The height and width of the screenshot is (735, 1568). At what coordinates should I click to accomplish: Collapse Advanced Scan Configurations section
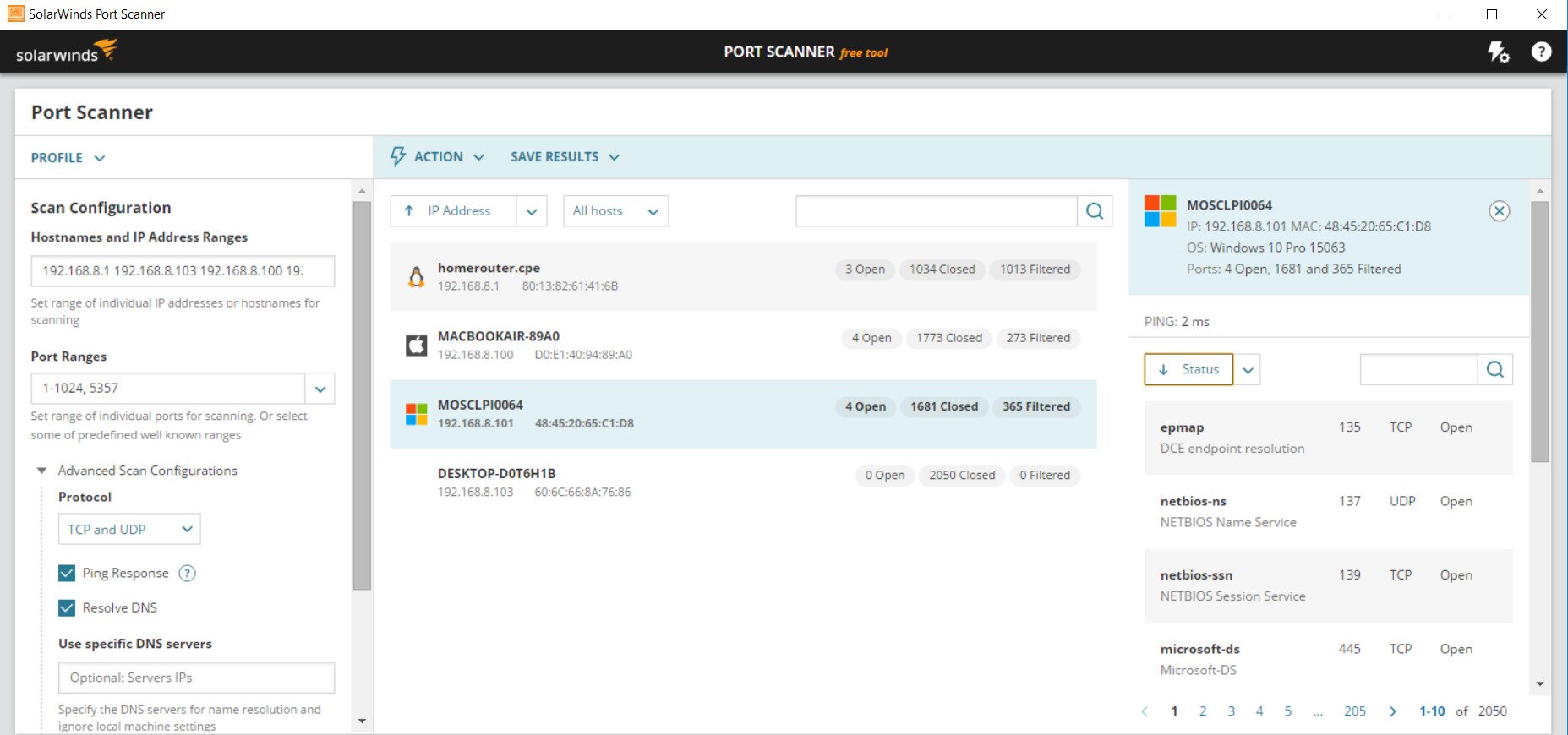[41, 471]
